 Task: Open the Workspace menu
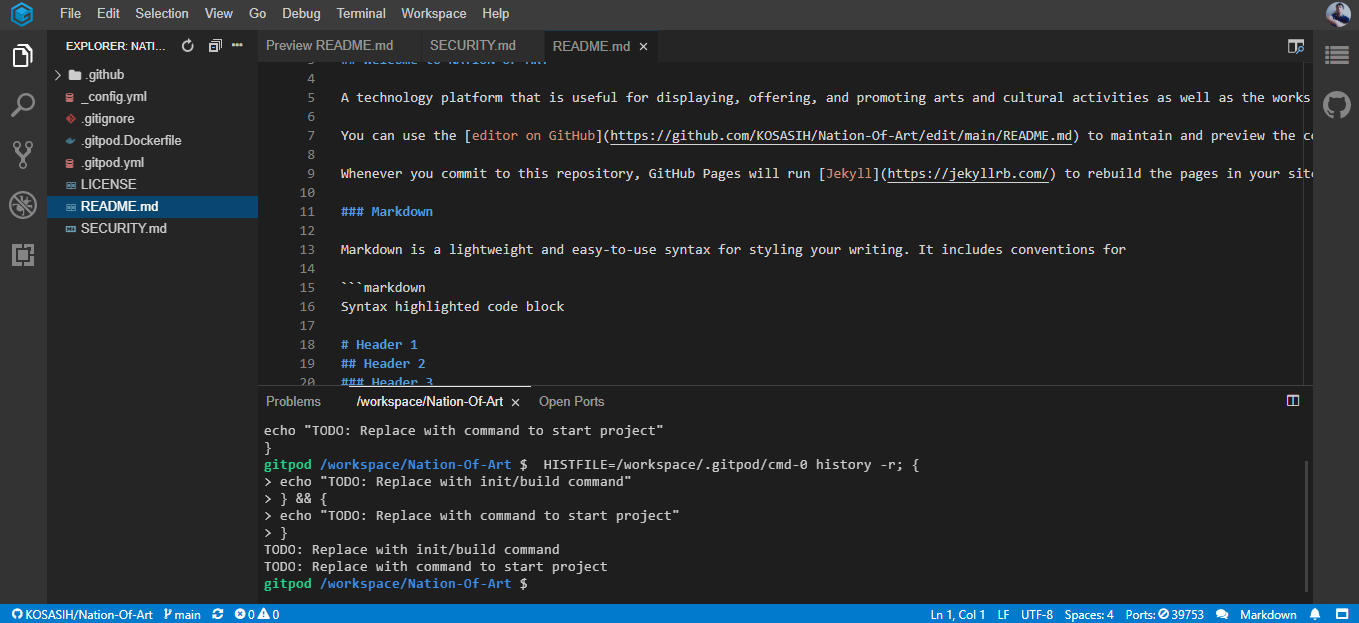[434, 14]
